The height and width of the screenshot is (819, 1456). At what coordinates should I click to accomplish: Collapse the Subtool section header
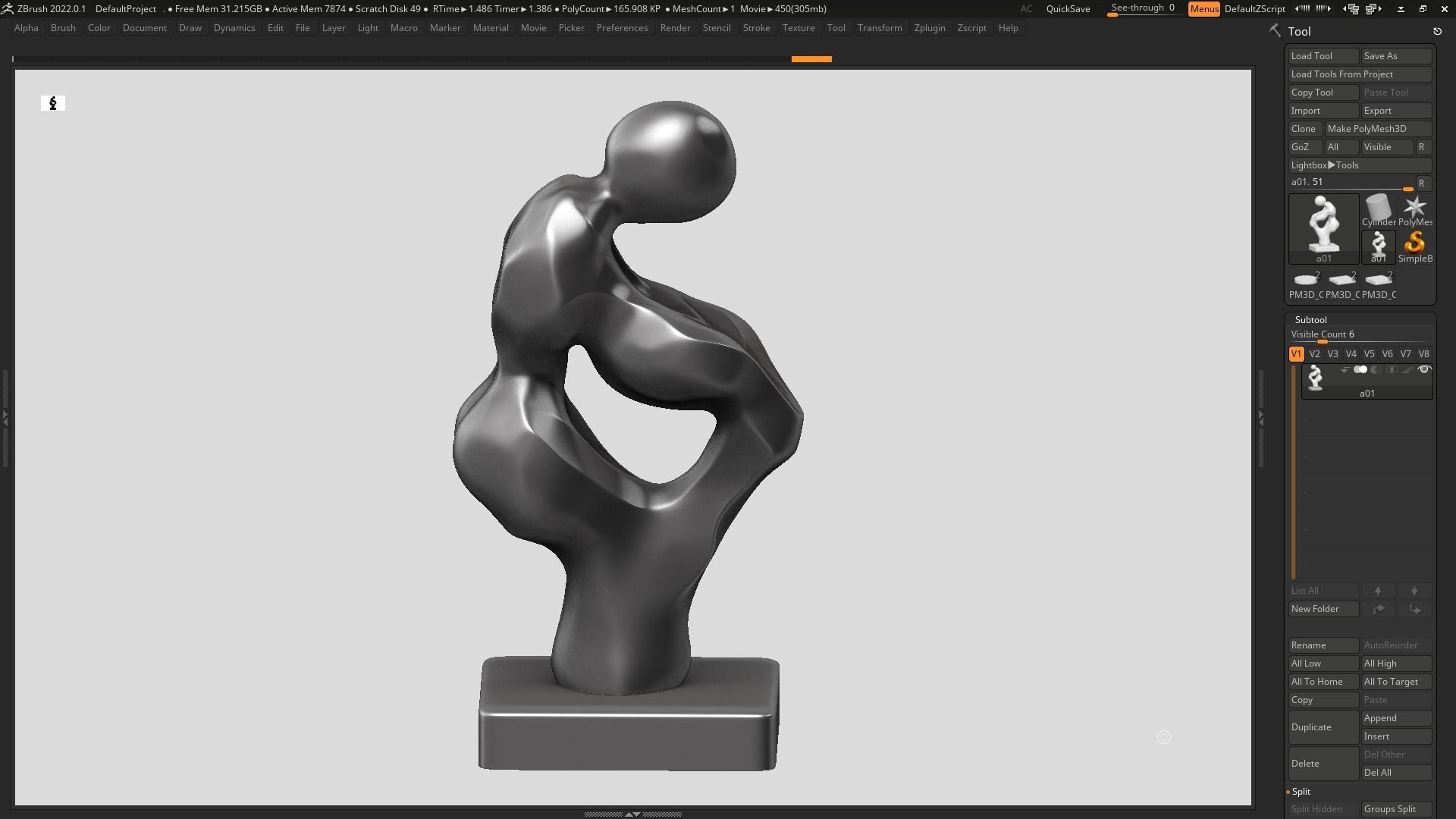click(x=1310, y=320)
